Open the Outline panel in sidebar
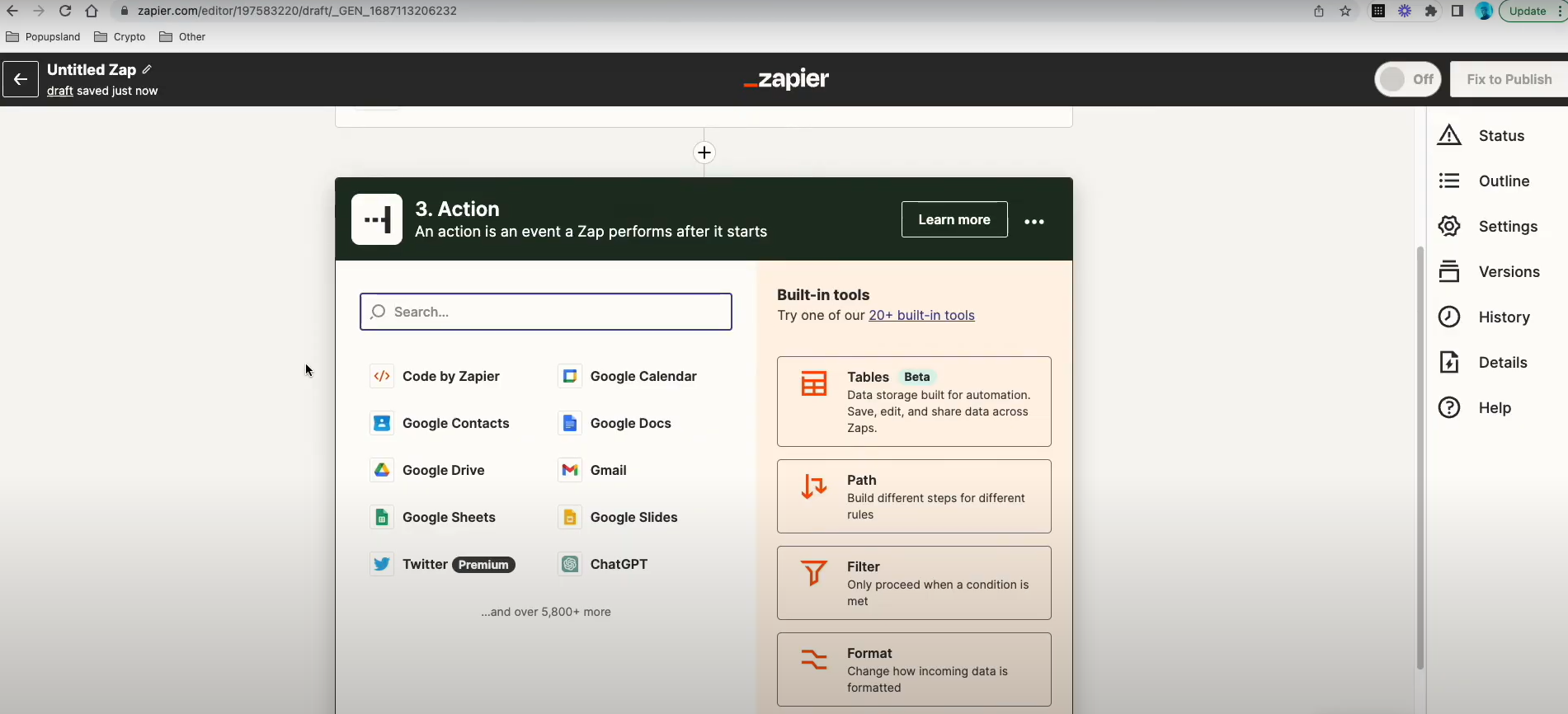Screen dimensions: 1568x714 click(x=1483, y=181)
